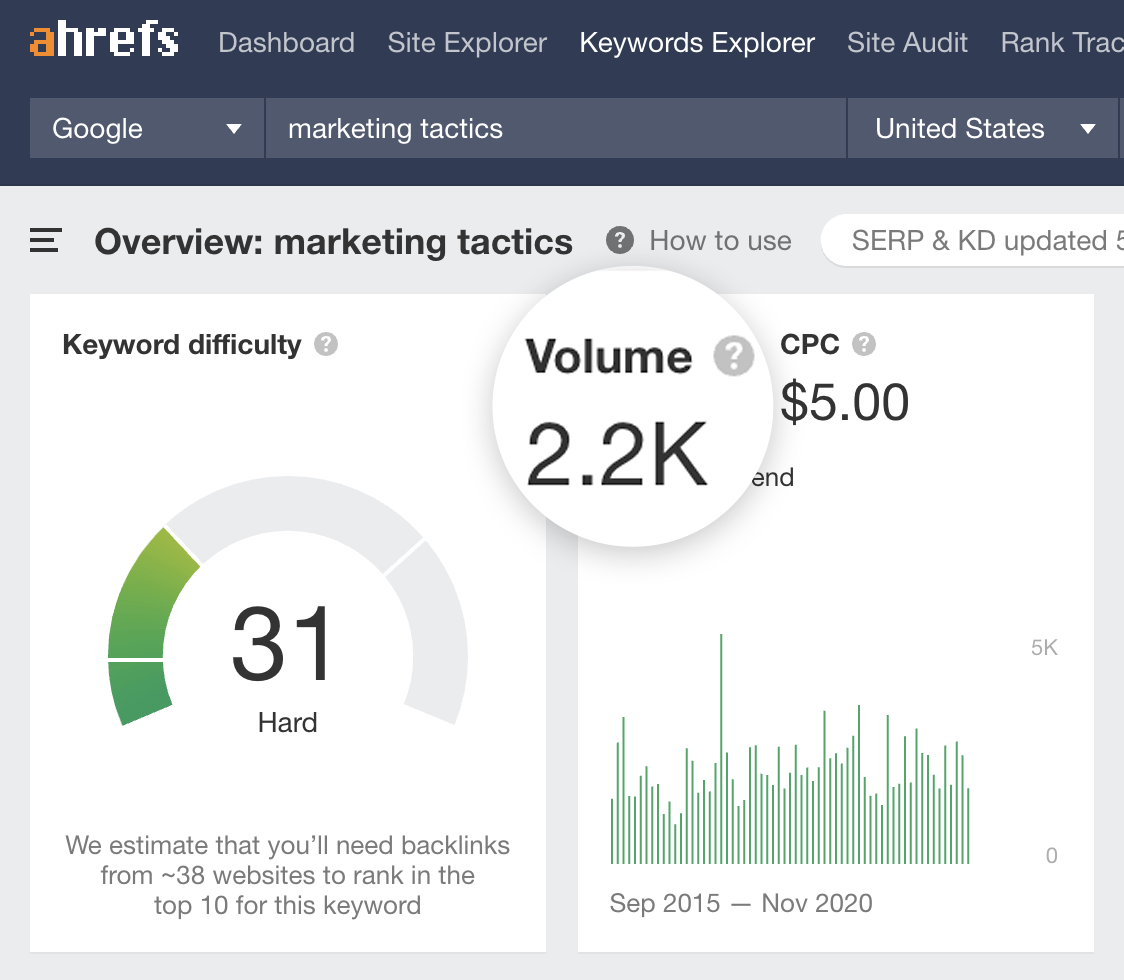The width and height of the screenshot is (1124, 980).
Task: Expand the United States country dropdown
Action: 982,129
